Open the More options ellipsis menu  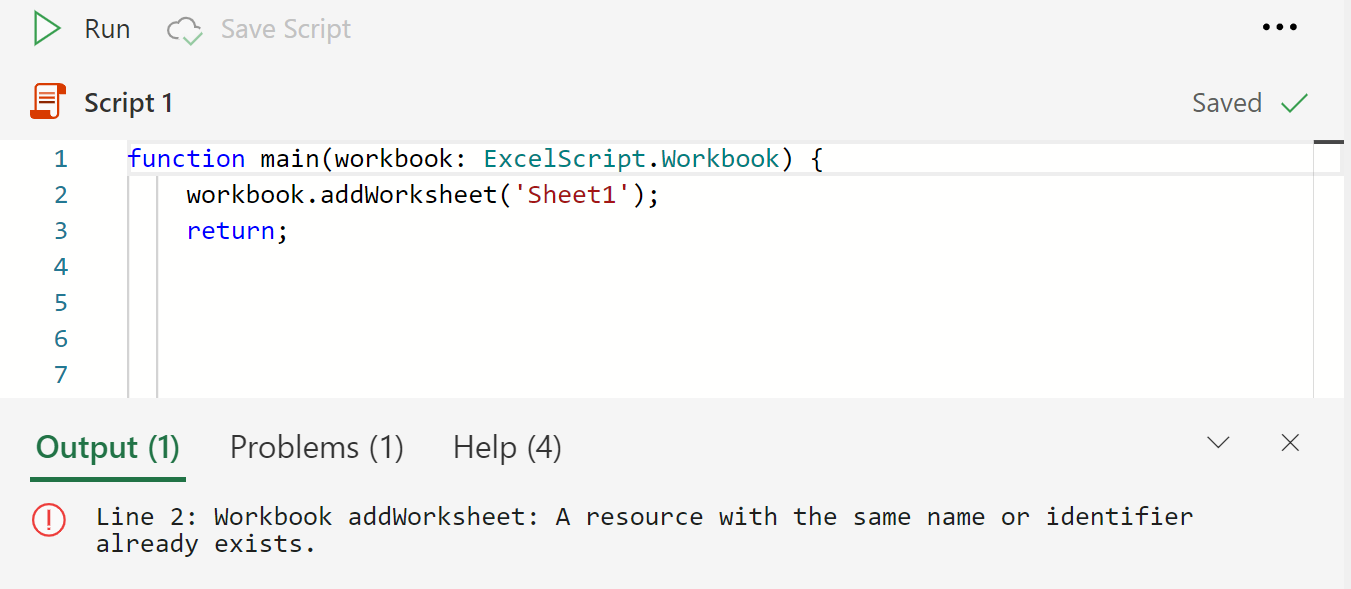(x=1280, y=27)
